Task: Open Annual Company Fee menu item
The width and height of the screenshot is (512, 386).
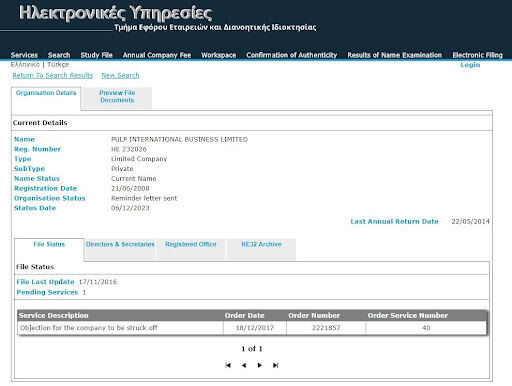Action: pyautogui.click(x=157, y=55)
